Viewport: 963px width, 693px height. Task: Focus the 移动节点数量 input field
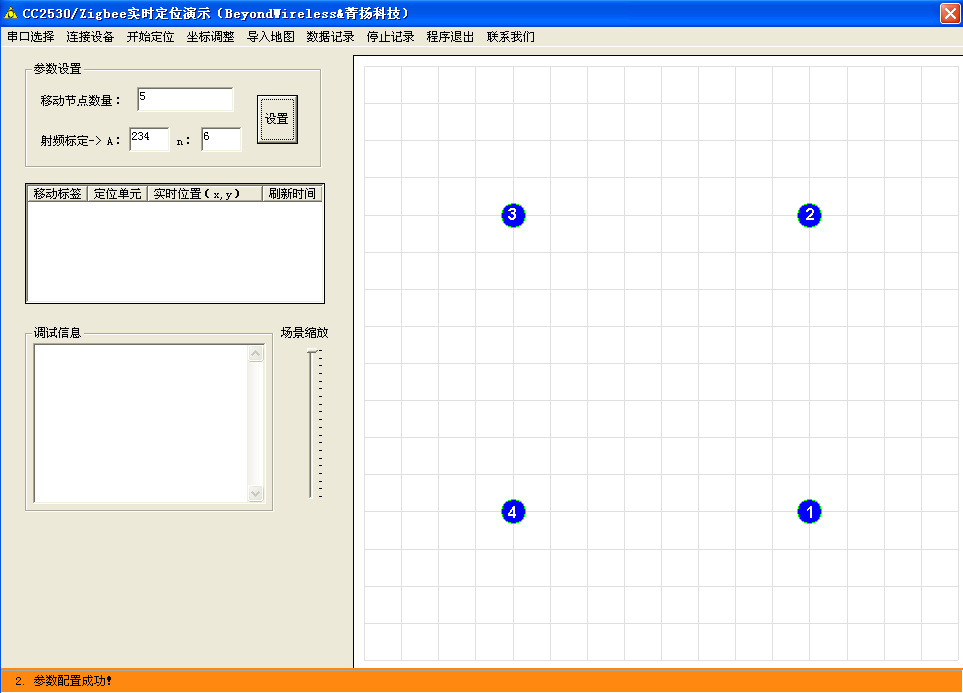click(185, 99)
